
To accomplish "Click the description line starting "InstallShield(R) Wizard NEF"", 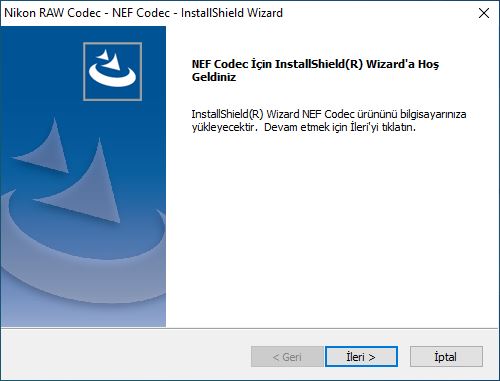I will click(329, 114).
